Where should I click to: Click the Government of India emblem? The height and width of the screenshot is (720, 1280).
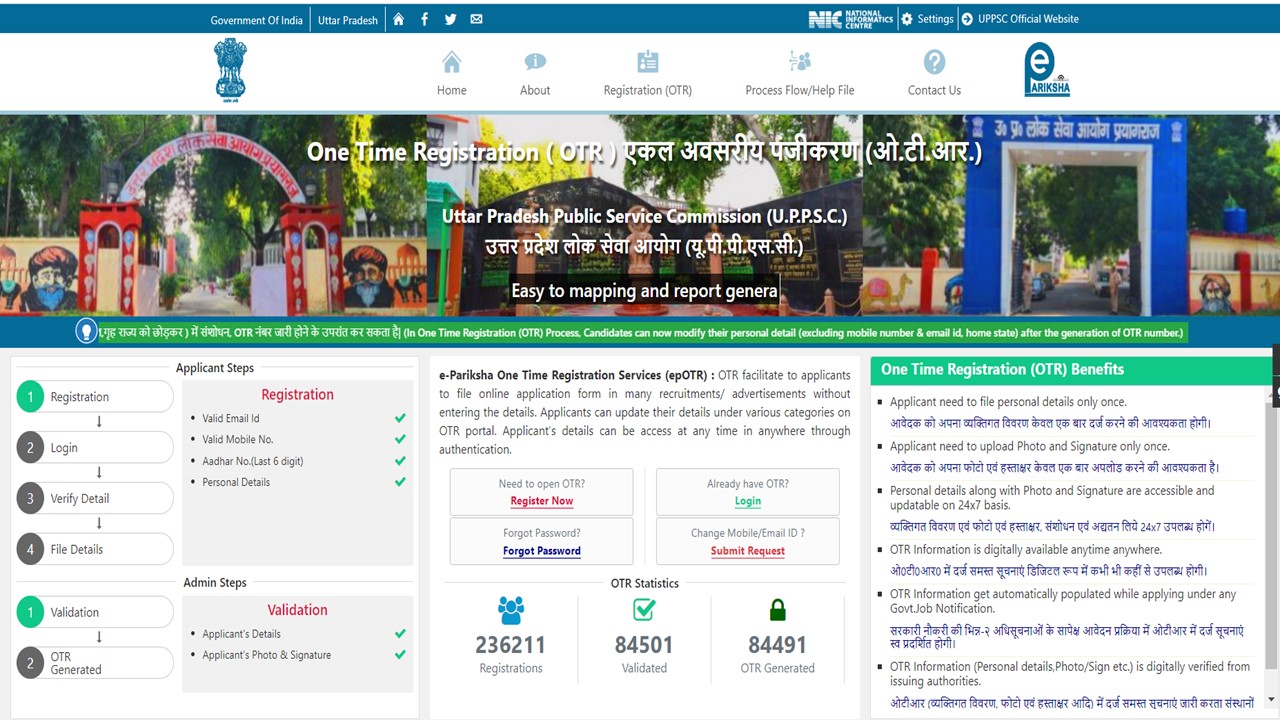click(x=231, y=71)
